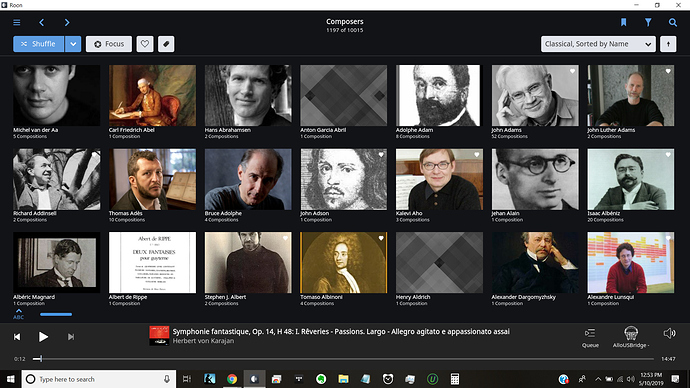Click the tag icon button
The width and height of the screenshot is (690, 388).
166,44
